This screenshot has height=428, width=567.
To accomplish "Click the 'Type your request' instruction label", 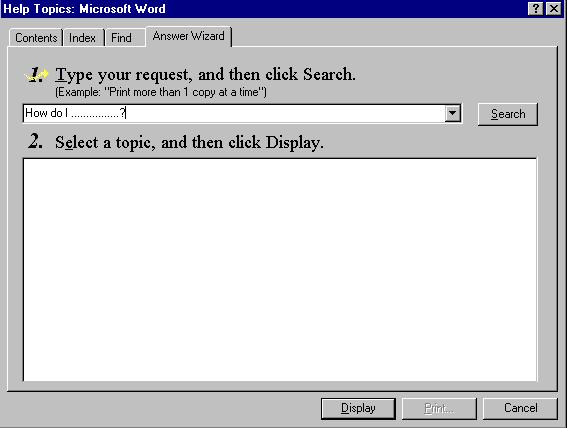I will pyautogui.click(x=205, y=74).
